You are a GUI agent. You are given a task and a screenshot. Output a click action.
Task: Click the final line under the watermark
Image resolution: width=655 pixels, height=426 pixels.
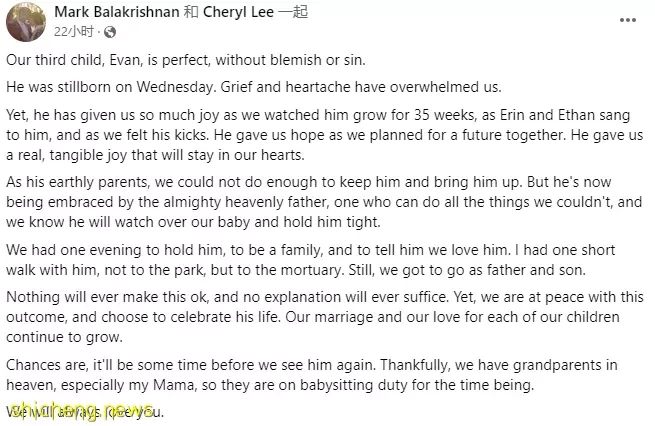pos(85,412)
